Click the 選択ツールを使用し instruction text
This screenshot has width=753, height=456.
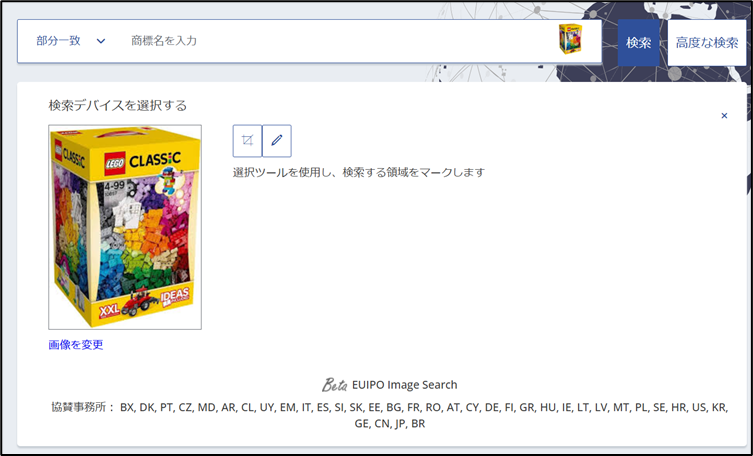(359, 172)
